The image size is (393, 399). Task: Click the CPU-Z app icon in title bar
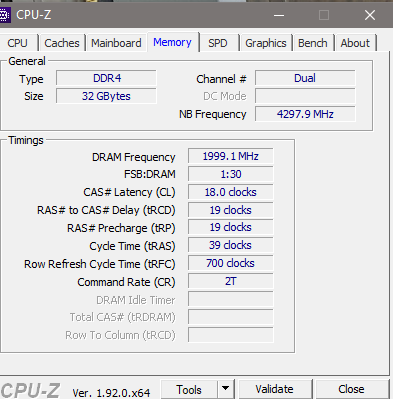pyautogui.click(x=4, y=15)
